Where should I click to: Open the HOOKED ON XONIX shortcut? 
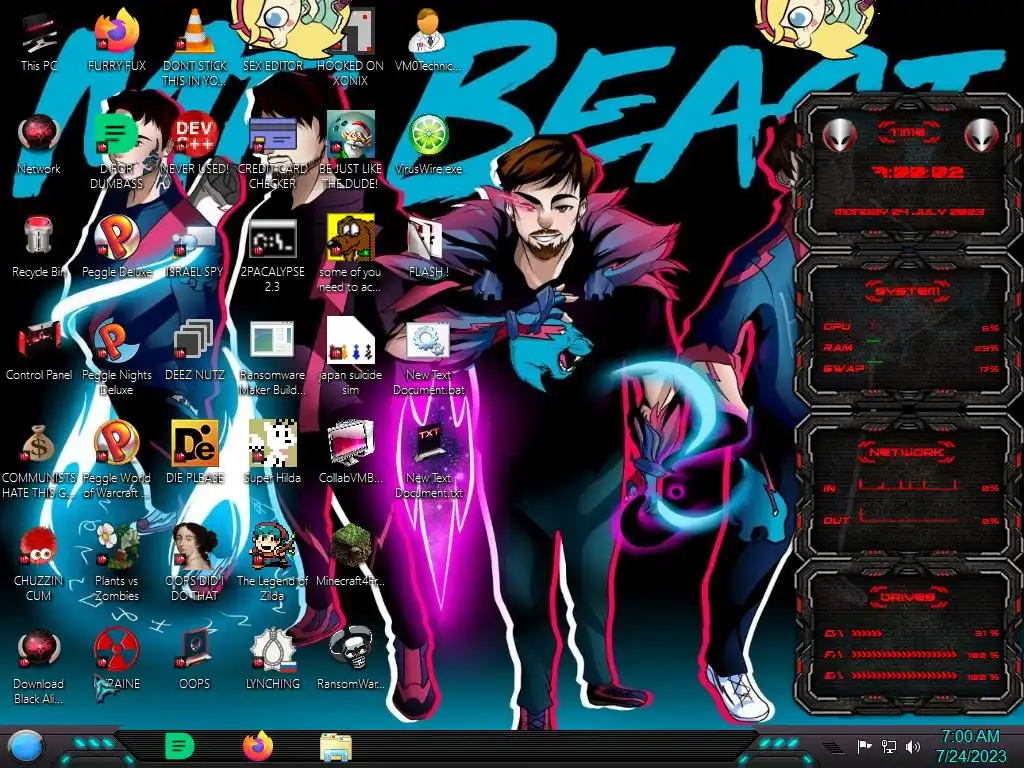(350, 46)
